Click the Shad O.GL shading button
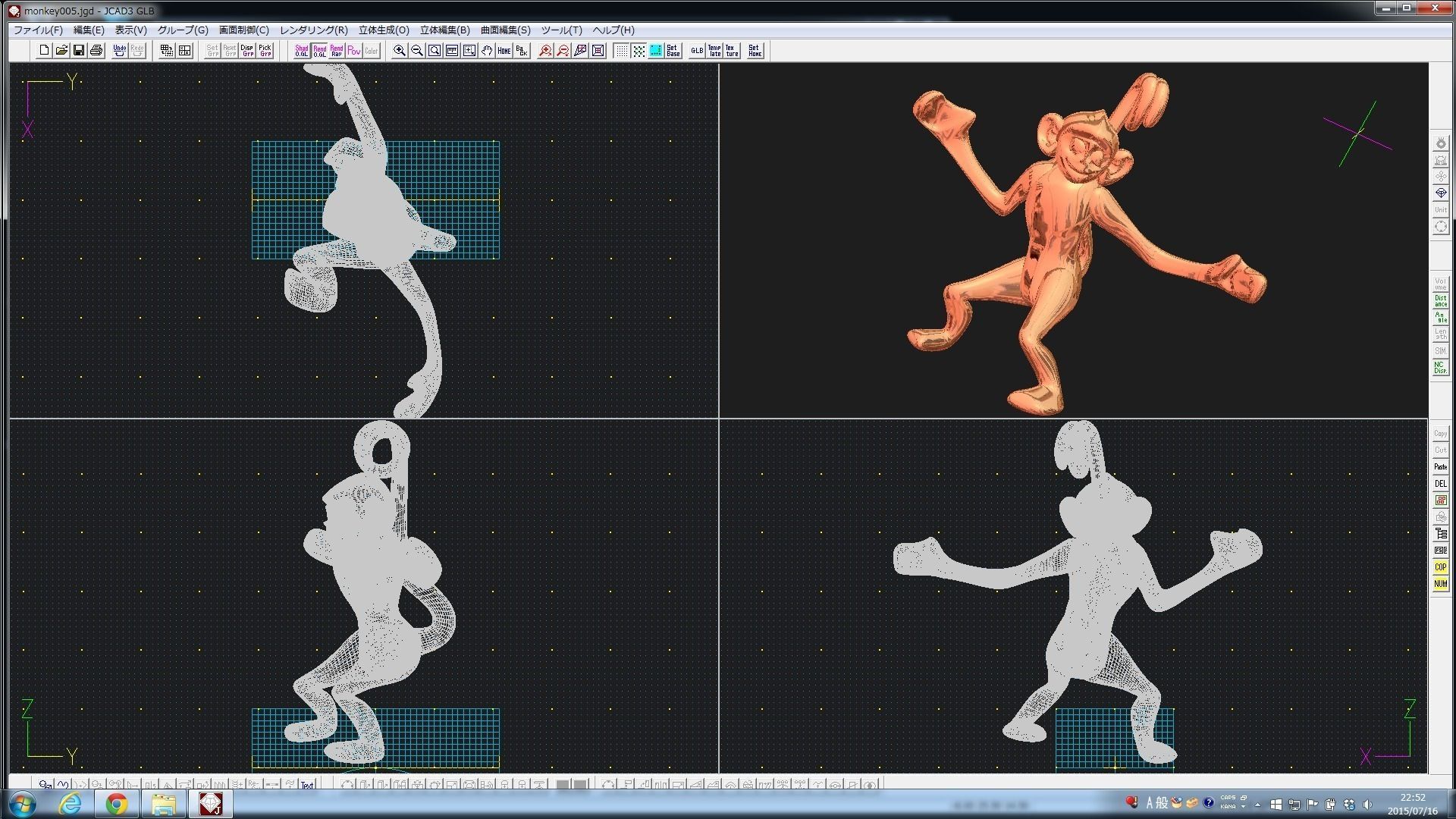The image size is (1456, 819). [301, 51]
